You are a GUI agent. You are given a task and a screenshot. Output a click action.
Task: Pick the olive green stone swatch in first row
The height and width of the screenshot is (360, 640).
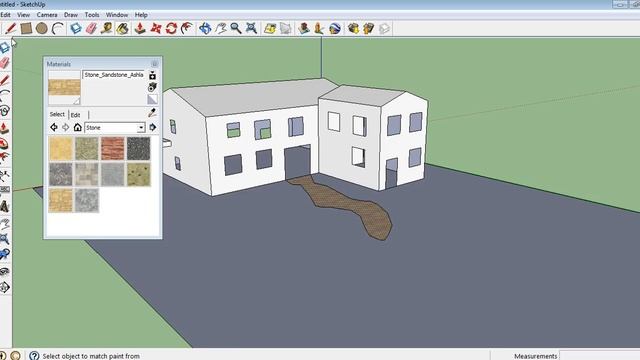point(87,149)
